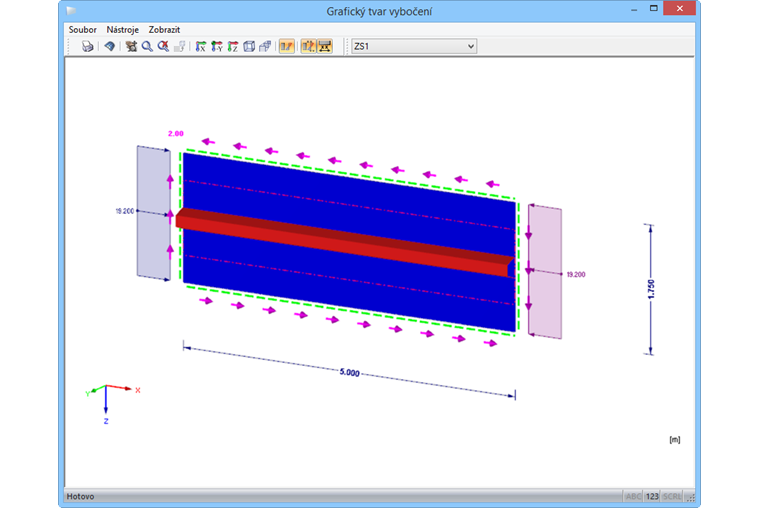Viewport: 760px width, 508px height.
Task: Open the Zobrazit menu
Action: [x=164, y=30]
